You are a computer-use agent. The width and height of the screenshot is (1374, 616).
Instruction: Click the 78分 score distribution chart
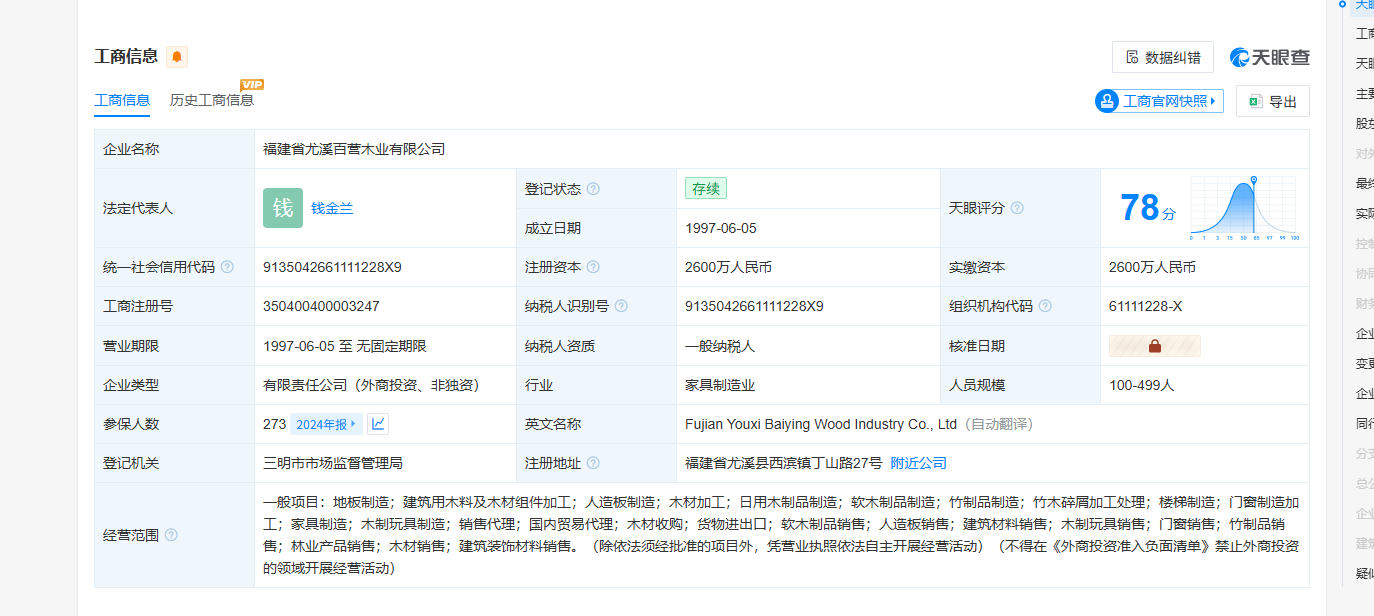[1243, 208]
